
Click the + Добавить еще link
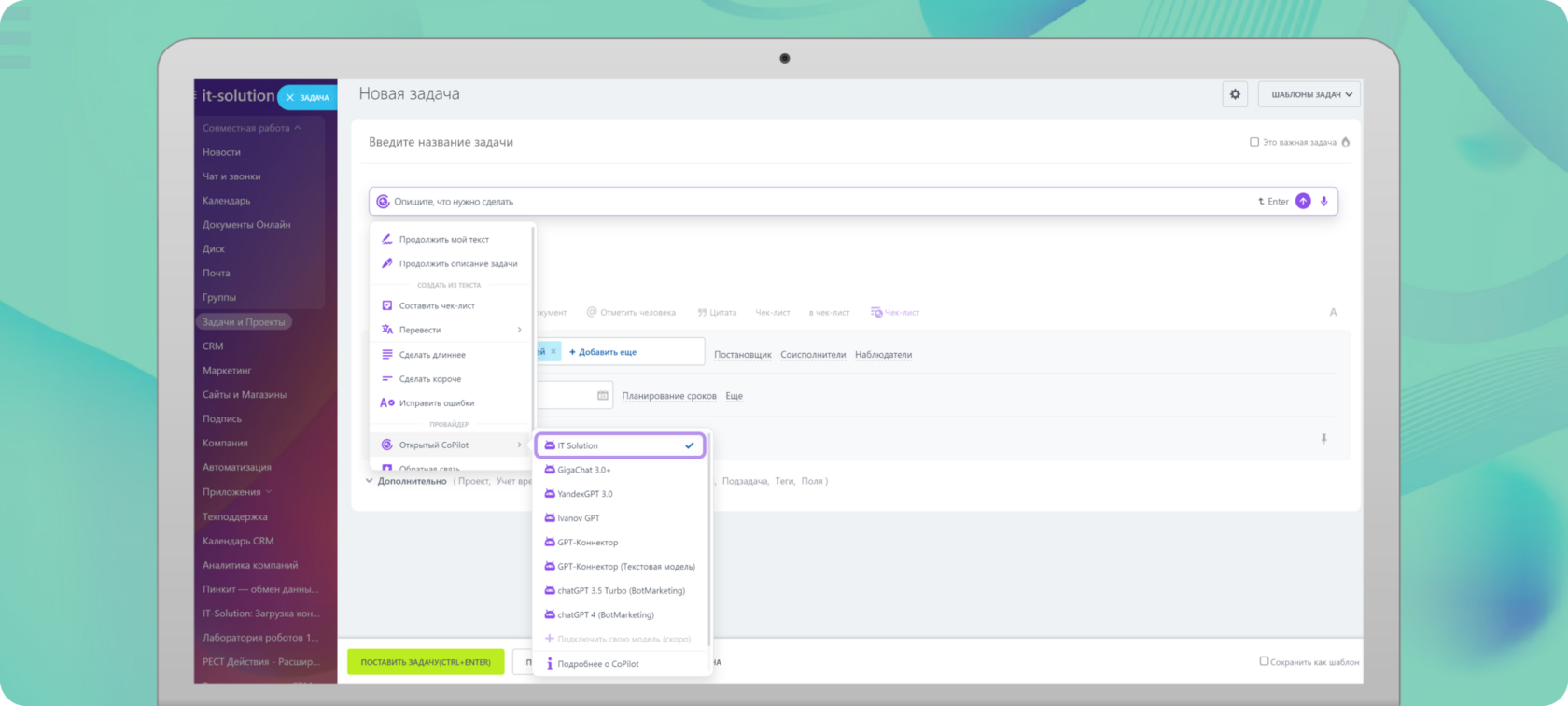[603, 352]
